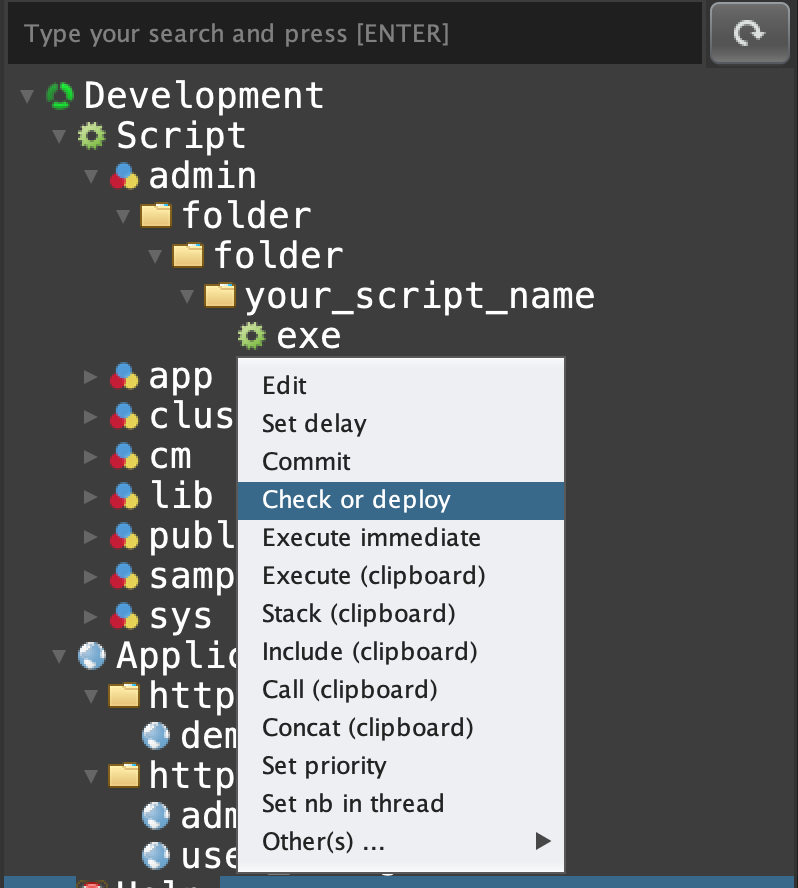The image size is (798, 888).
Task: Collapse the admin node arrow
Action: [x=91, y=176]
